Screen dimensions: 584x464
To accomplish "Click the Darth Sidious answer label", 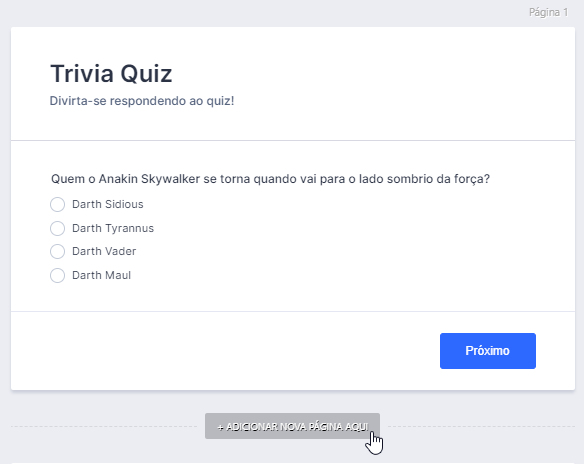I will pyautogui.click(x=108, y=204).
